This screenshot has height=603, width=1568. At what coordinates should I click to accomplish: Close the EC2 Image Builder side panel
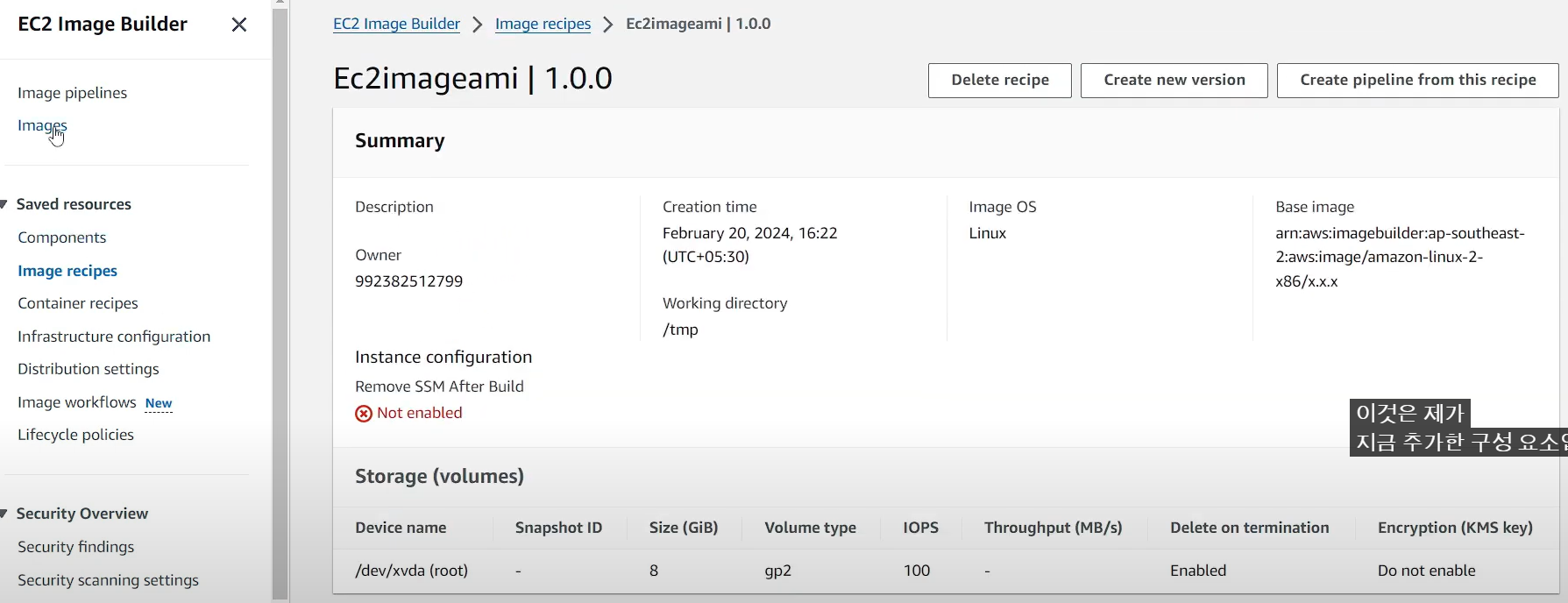click(x=239, y=25)
